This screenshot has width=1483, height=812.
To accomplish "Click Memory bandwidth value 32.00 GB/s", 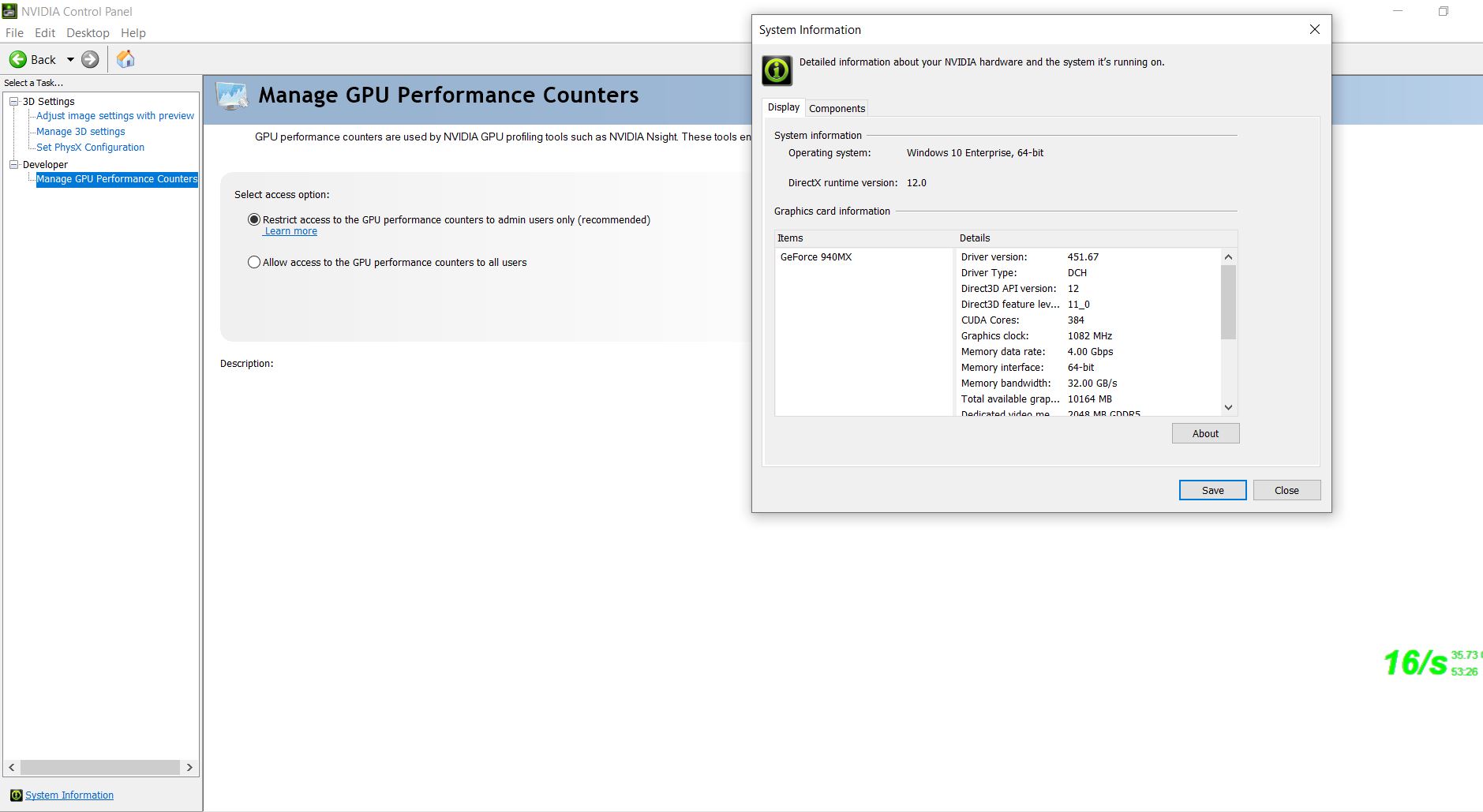I will coord(1092,384).
